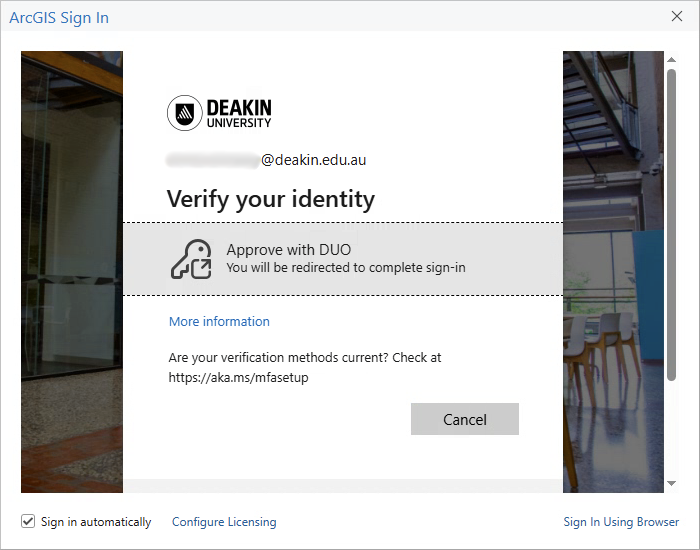Cancel the identity verification
Screen dimensions: 700x550
click(465, 419)
